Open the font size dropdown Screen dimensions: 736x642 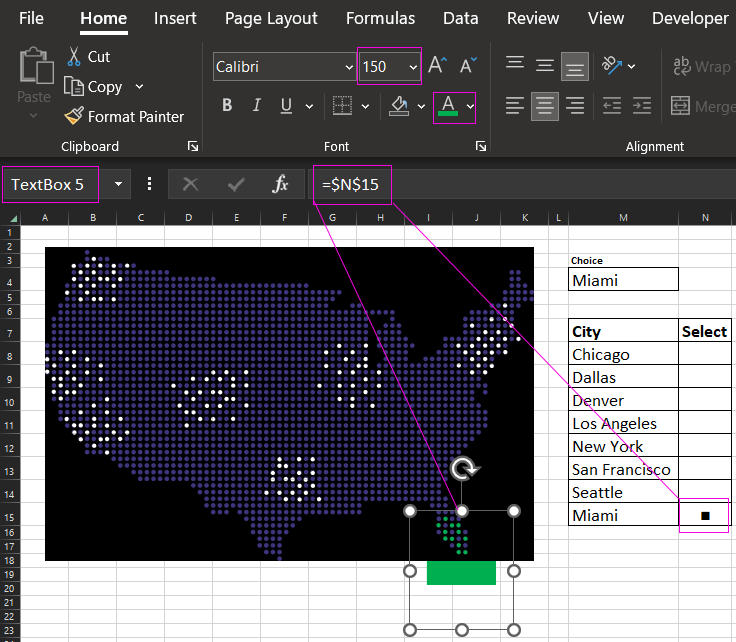(x=413, y=67)
